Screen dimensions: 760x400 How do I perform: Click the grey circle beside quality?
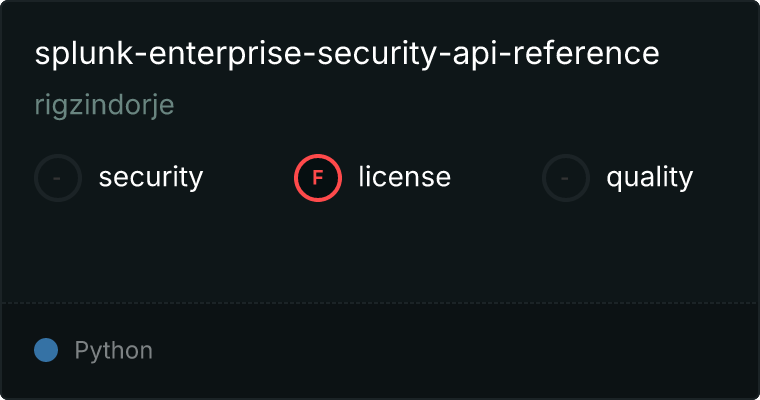pos(566,178)
